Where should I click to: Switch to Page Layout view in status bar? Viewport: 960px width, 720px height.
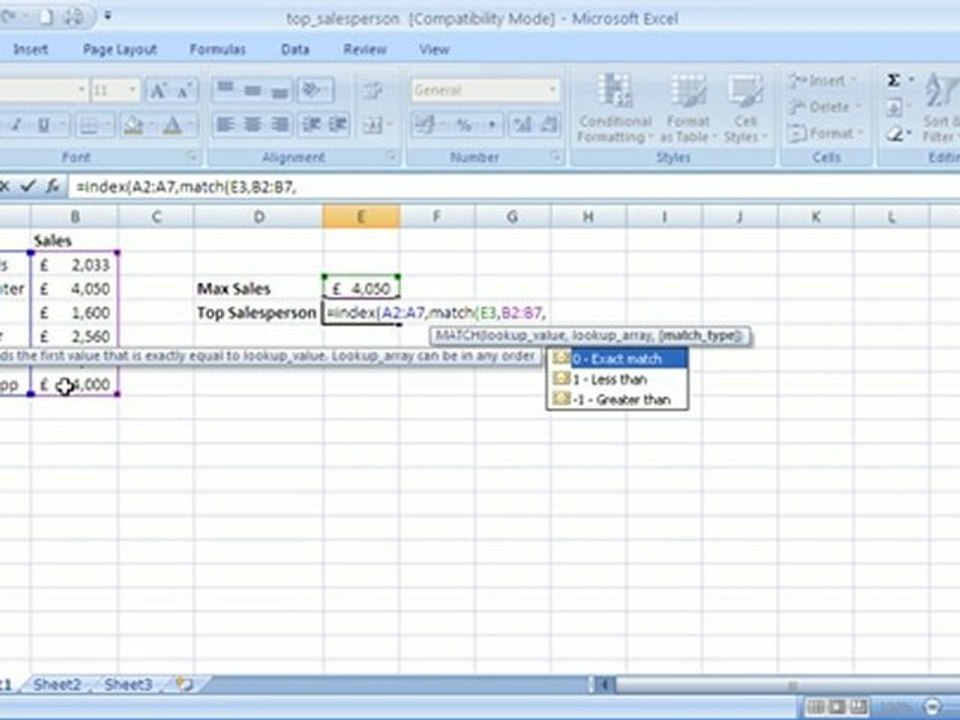(837, 707)
